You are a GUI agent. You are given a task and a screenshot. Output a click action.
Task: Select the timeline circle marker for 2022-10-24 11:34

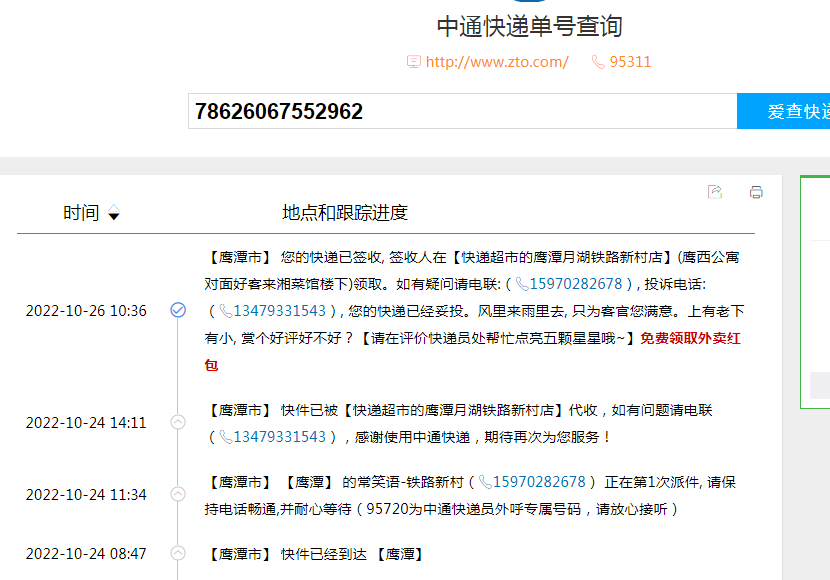178,494
